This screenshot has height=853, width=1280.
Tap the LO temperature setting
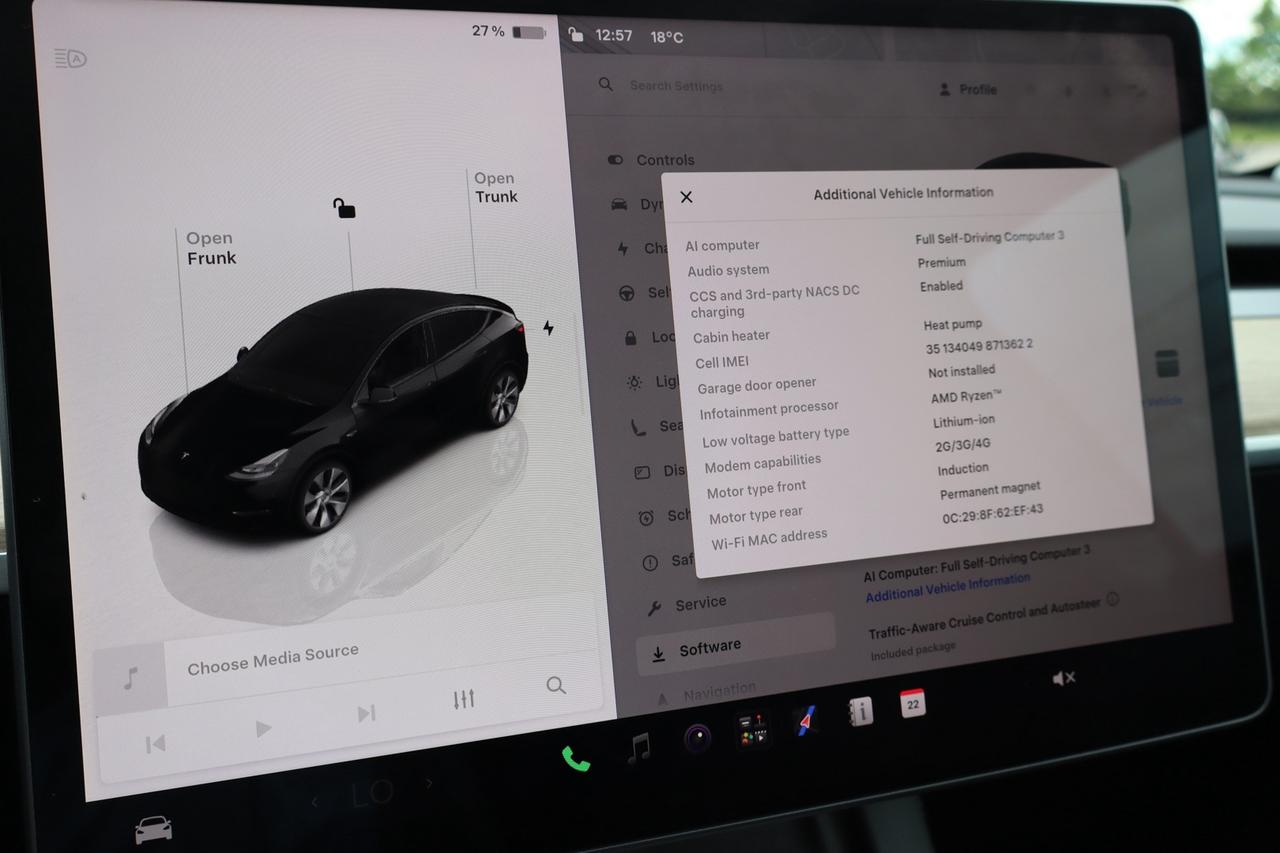click(372, 794)
